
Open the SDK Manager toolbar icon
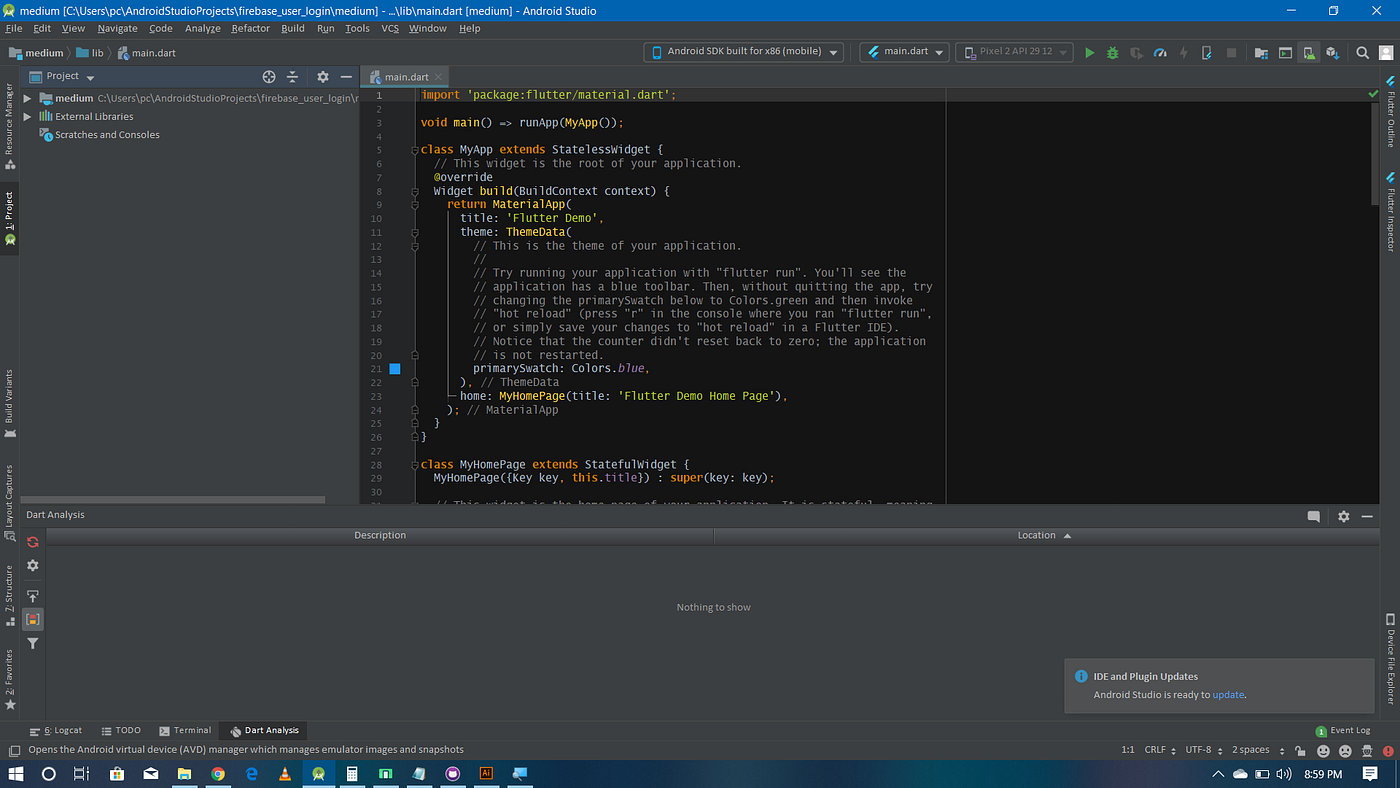pyautogui.click(x=1331, y=52)
